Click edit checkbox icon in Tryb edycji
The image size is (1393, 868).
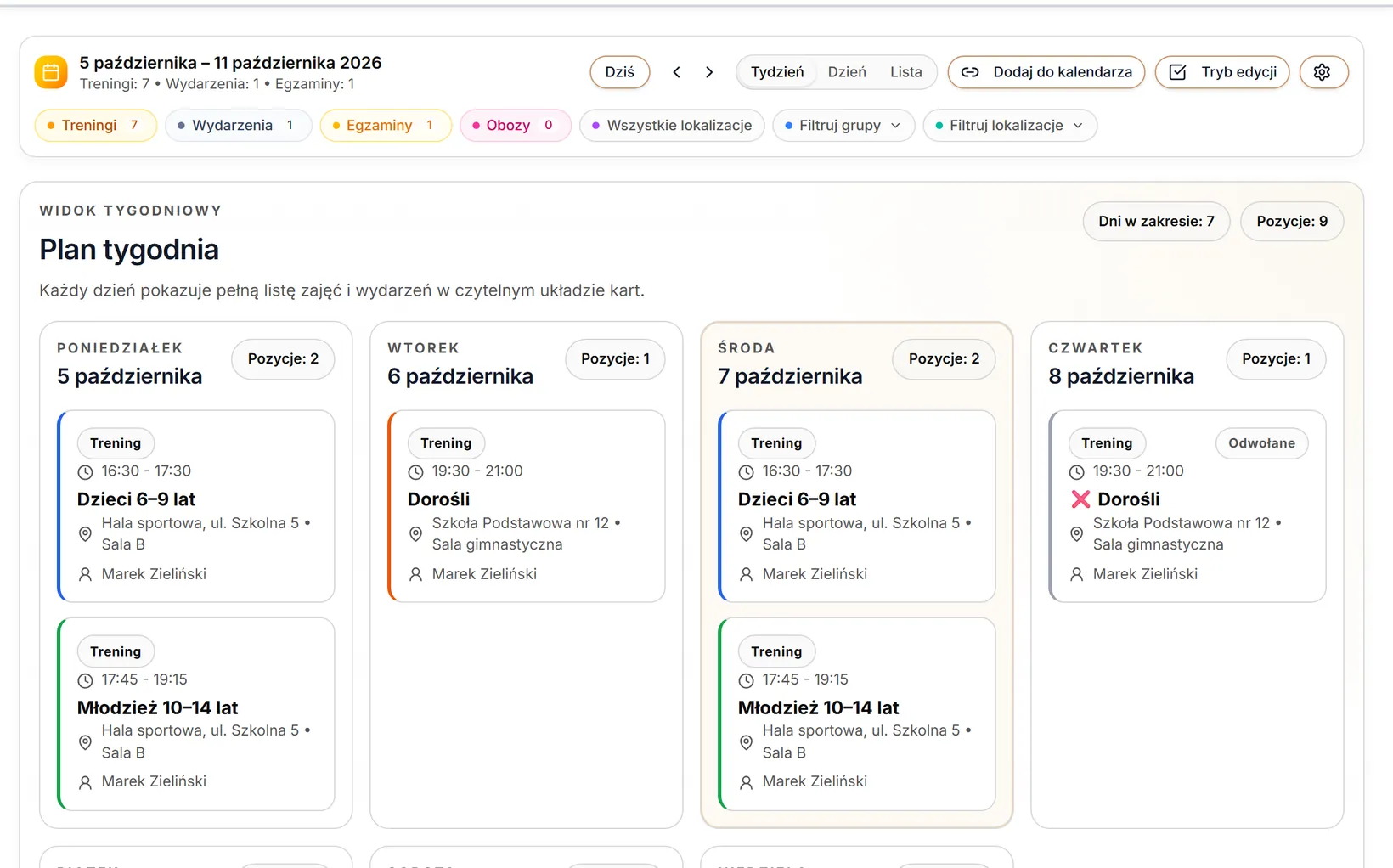tap(1177, 72)
